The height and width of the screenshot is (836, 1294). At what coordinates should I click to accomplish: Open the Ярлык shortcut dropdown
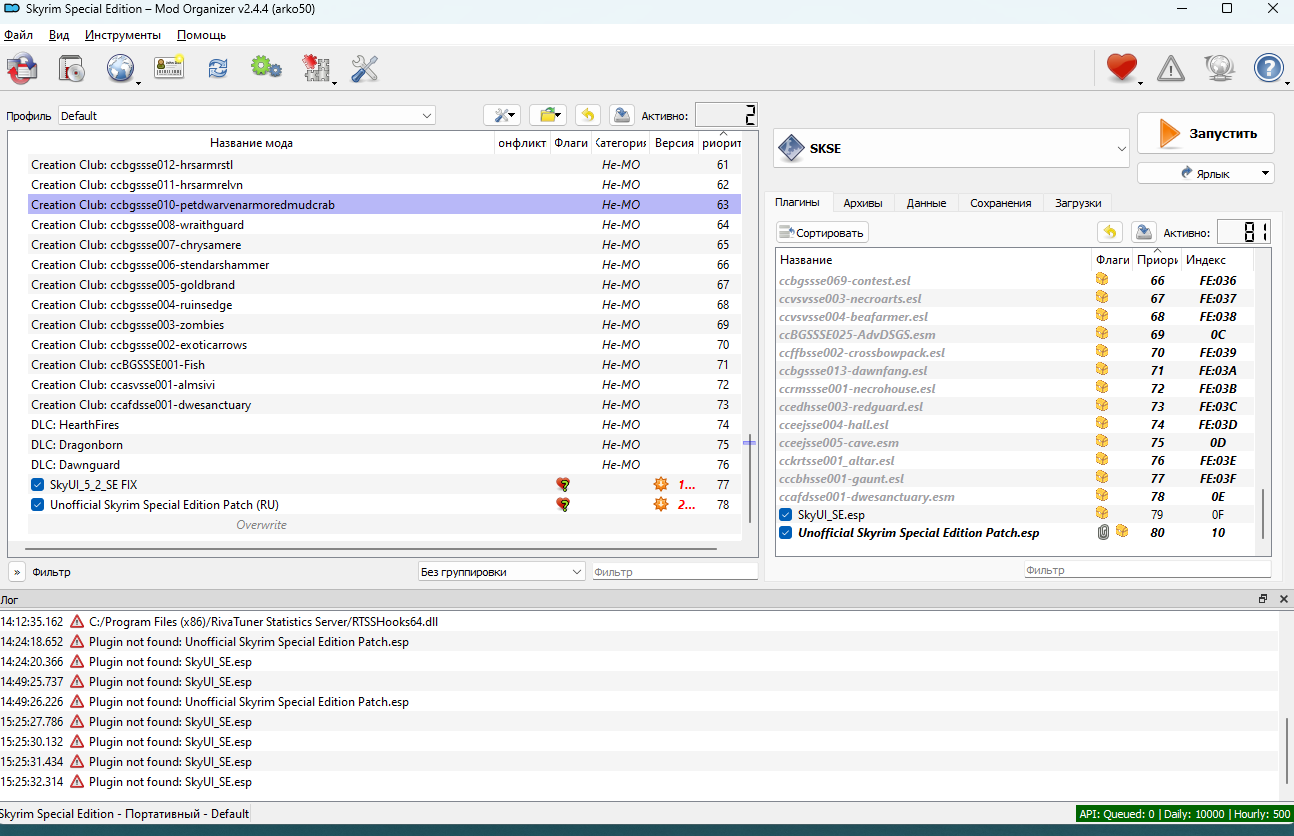coord(1206,173)
